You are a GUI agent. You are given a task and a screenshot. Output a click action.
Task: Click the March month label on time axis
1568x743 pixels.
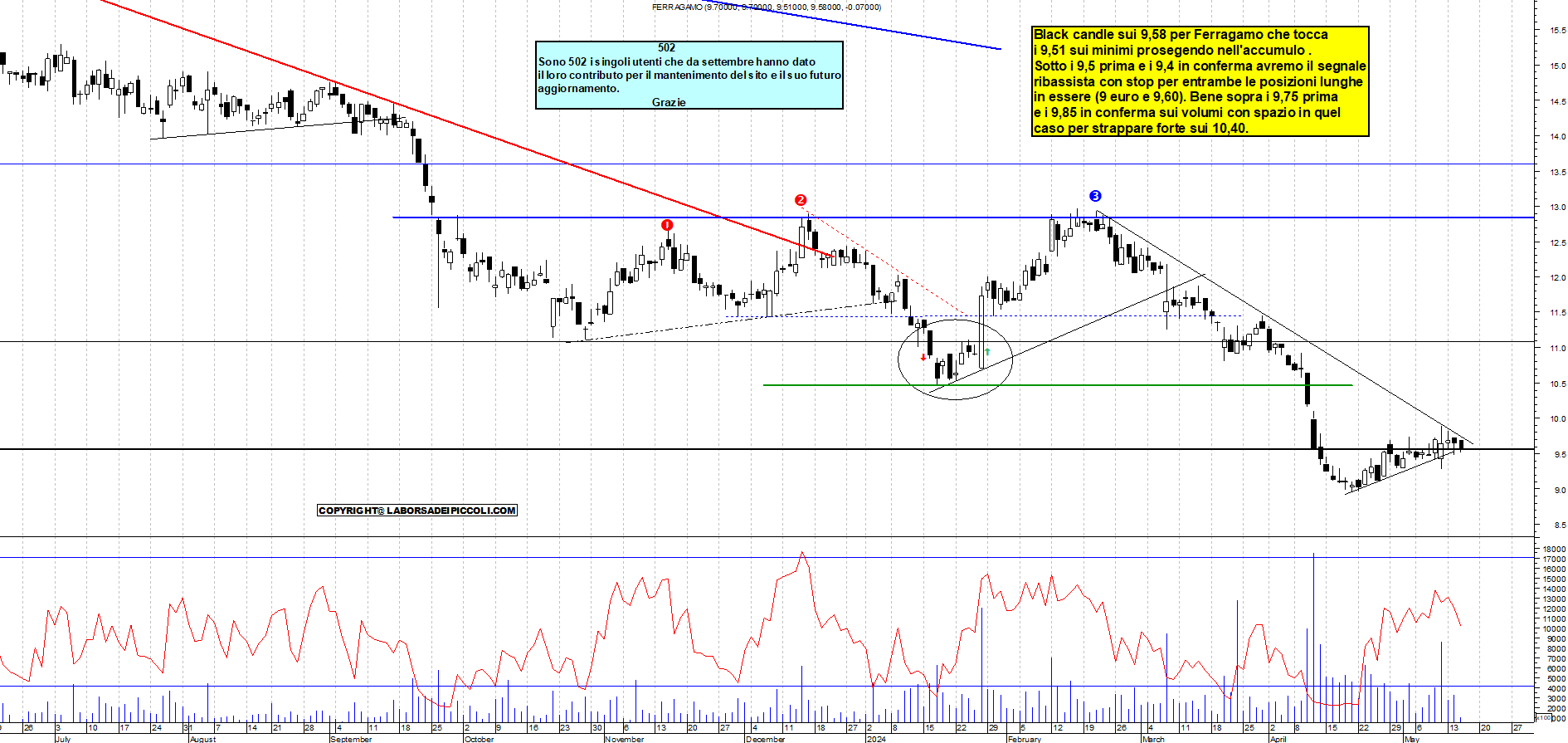tap(1154, 738)
